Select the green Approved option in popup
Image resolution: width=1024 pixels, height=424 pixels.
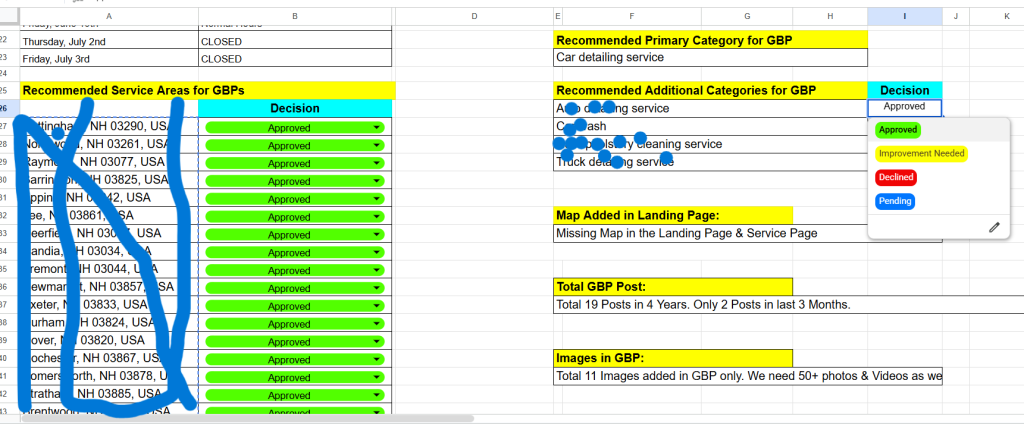coord(898,129)
